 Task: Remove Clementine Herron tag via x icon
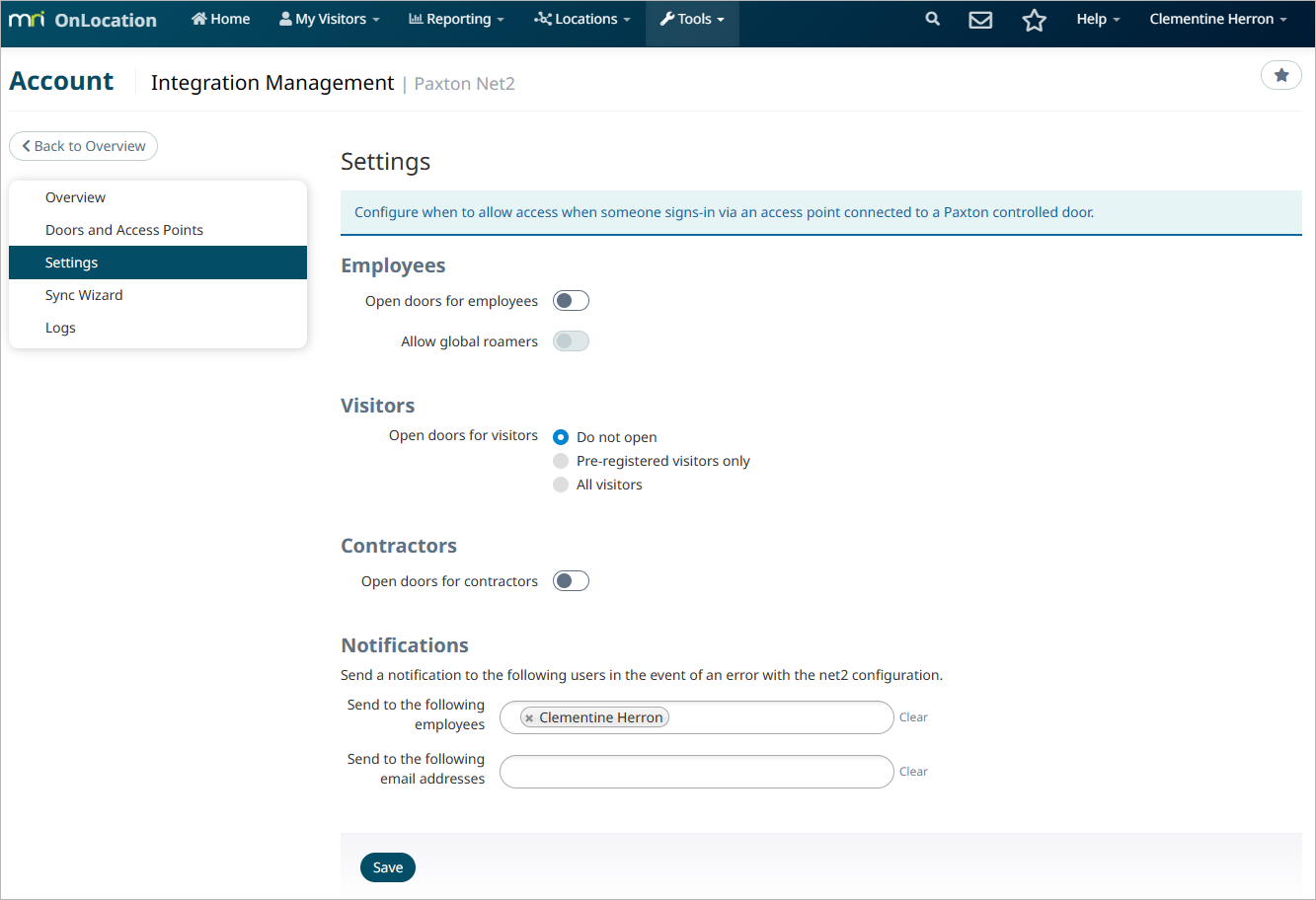coord(529,718)
